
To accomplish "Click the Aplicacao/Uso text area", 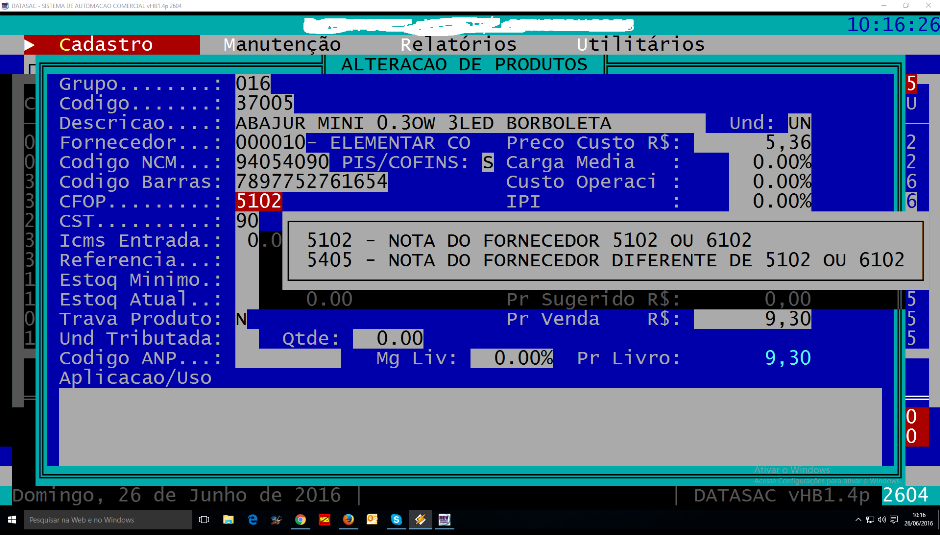I will pyautogui.click(x=471, y=426).
